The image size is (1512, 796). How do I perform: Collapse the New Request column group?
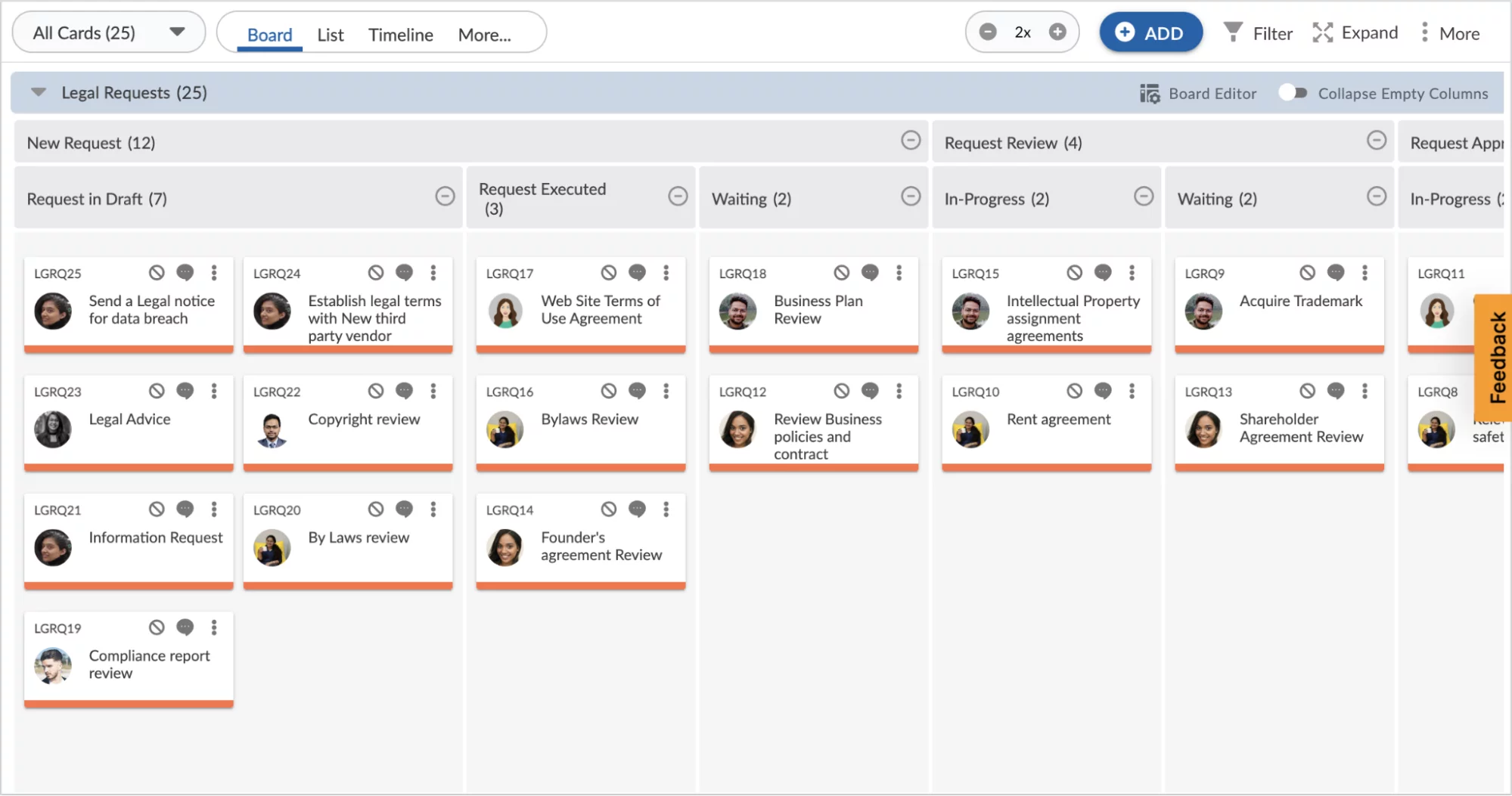click(911, 141)
